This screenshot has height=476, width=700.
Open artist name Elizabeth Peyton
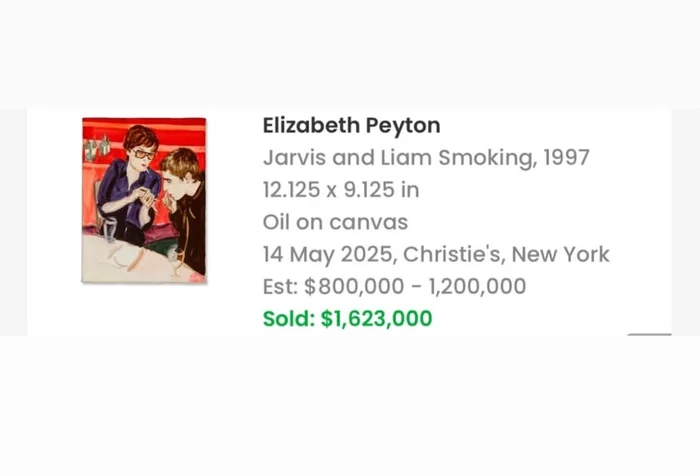[x=351, y=126]
